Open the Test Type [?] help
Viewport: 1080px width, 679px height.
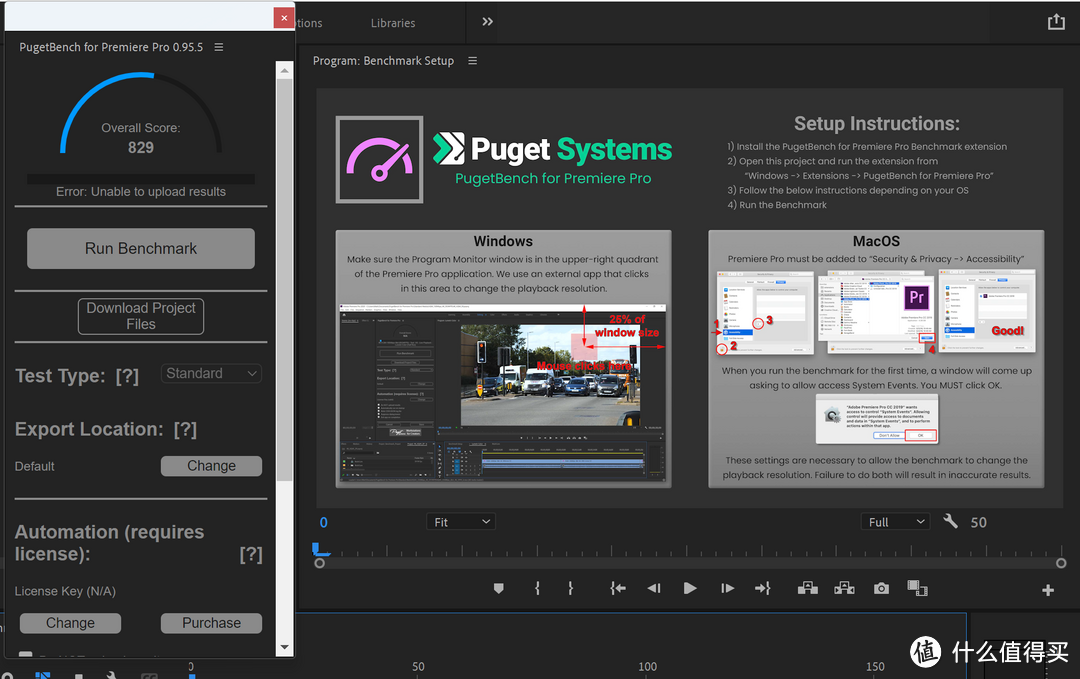click(127, 376)
